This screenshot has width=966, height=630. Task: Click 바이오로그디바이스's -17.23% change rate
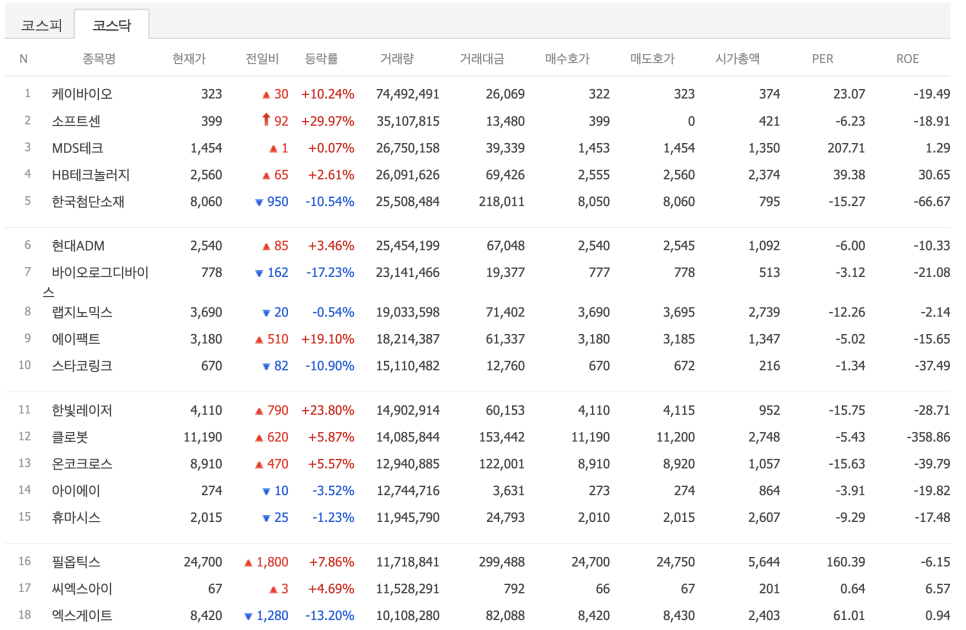click(330, 272)
